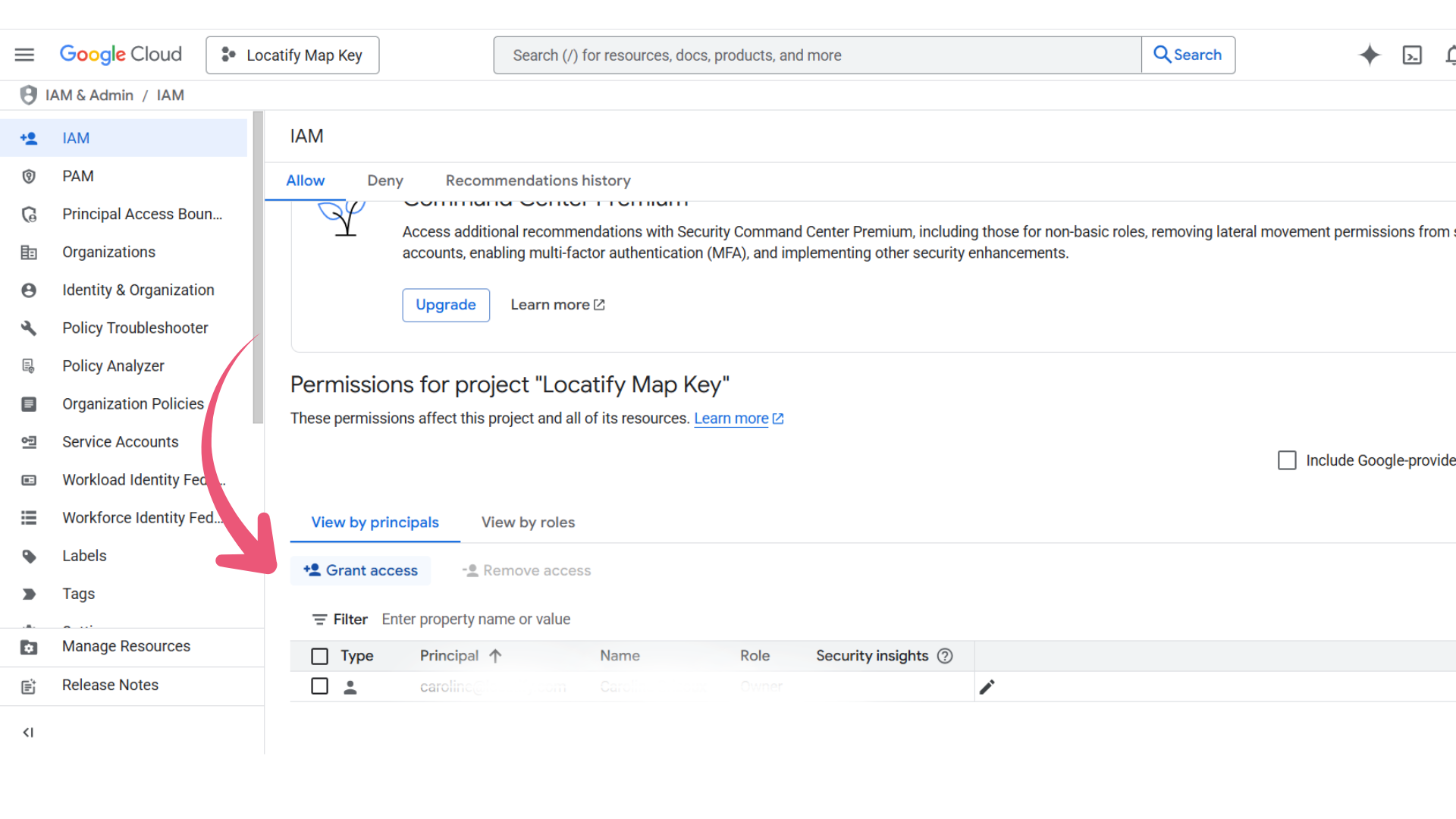Click the PAM shield sidebar icon
1456x819 pixels.
(x=29, y=176)
